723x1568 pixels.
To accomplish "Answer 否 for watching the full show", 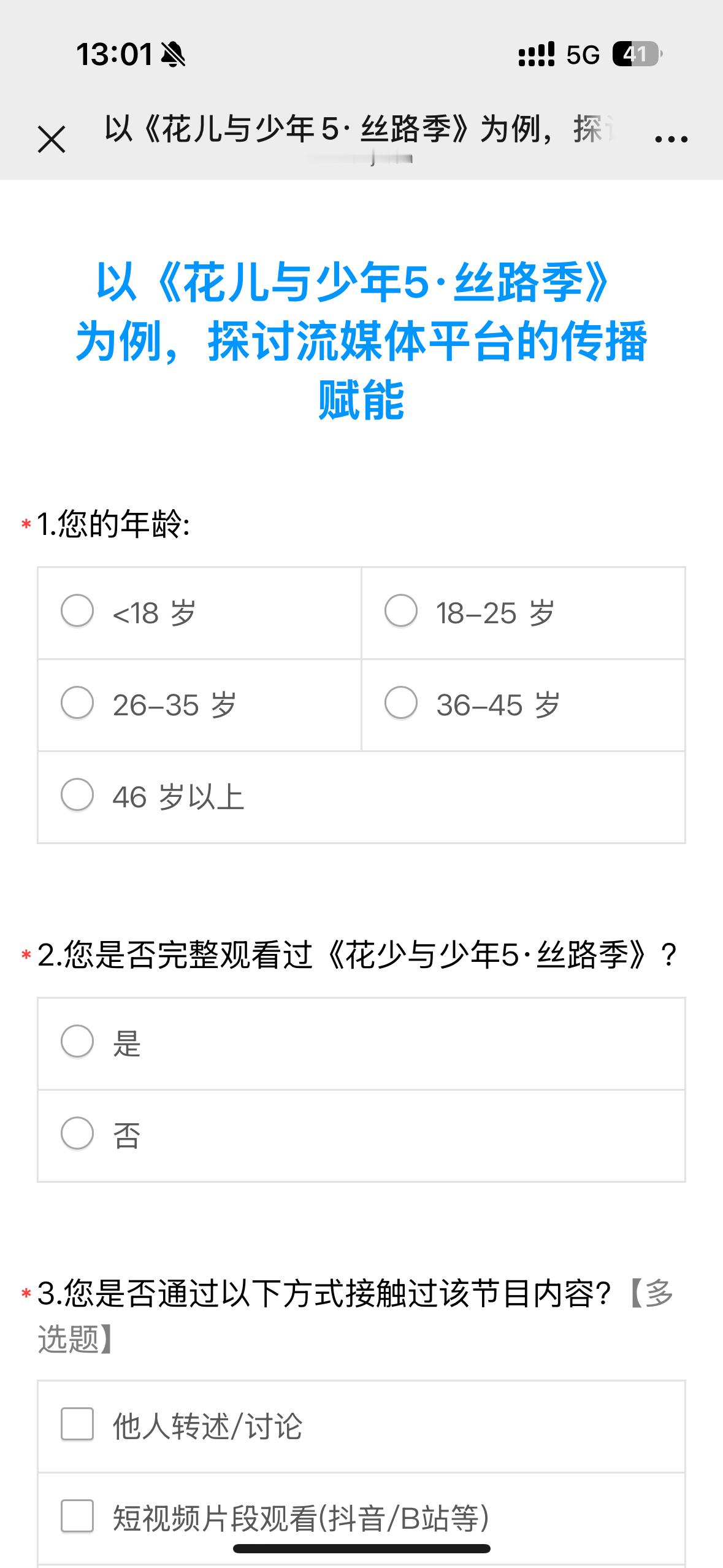I will [77, 1133].
